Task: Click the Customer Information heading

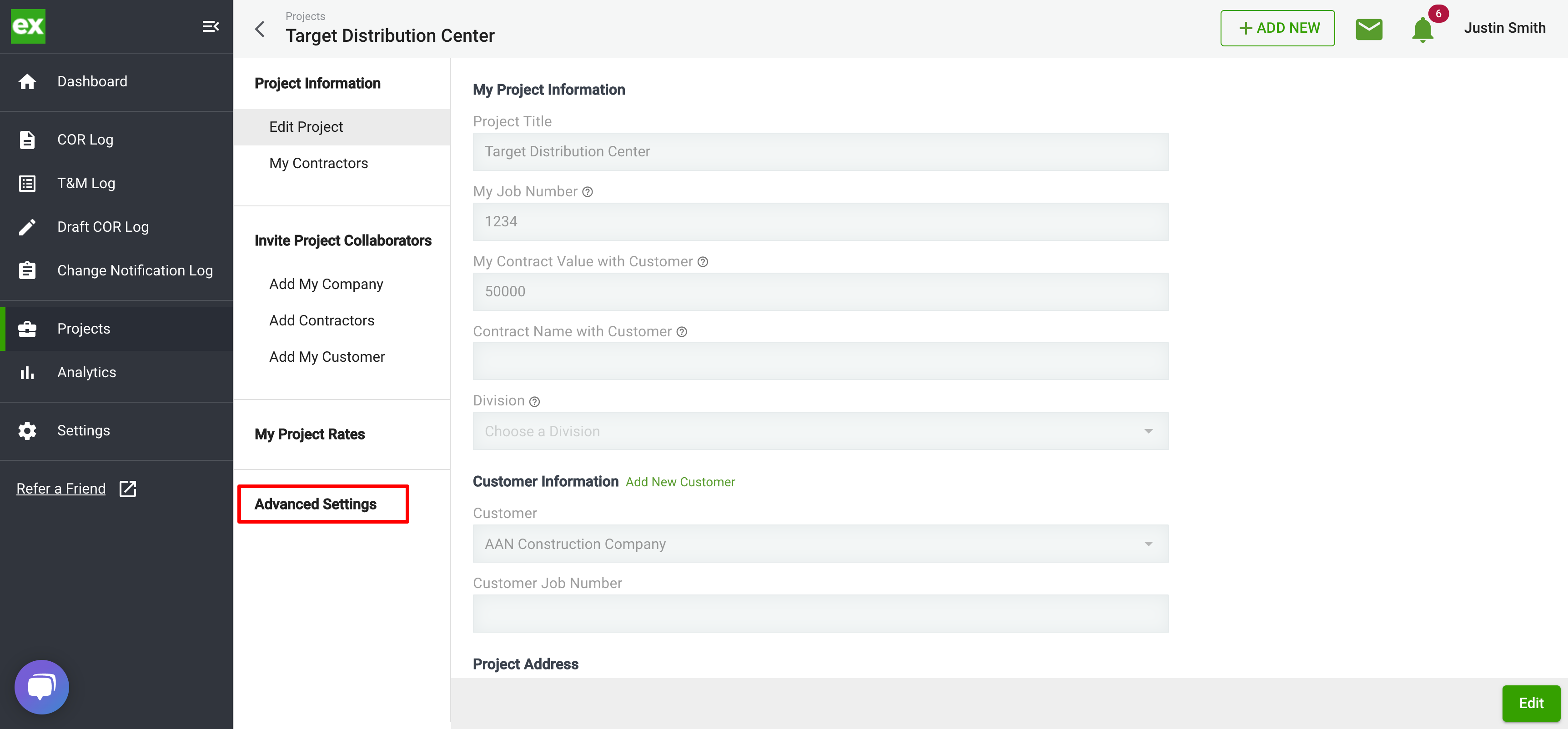Action: pos(545,481)
